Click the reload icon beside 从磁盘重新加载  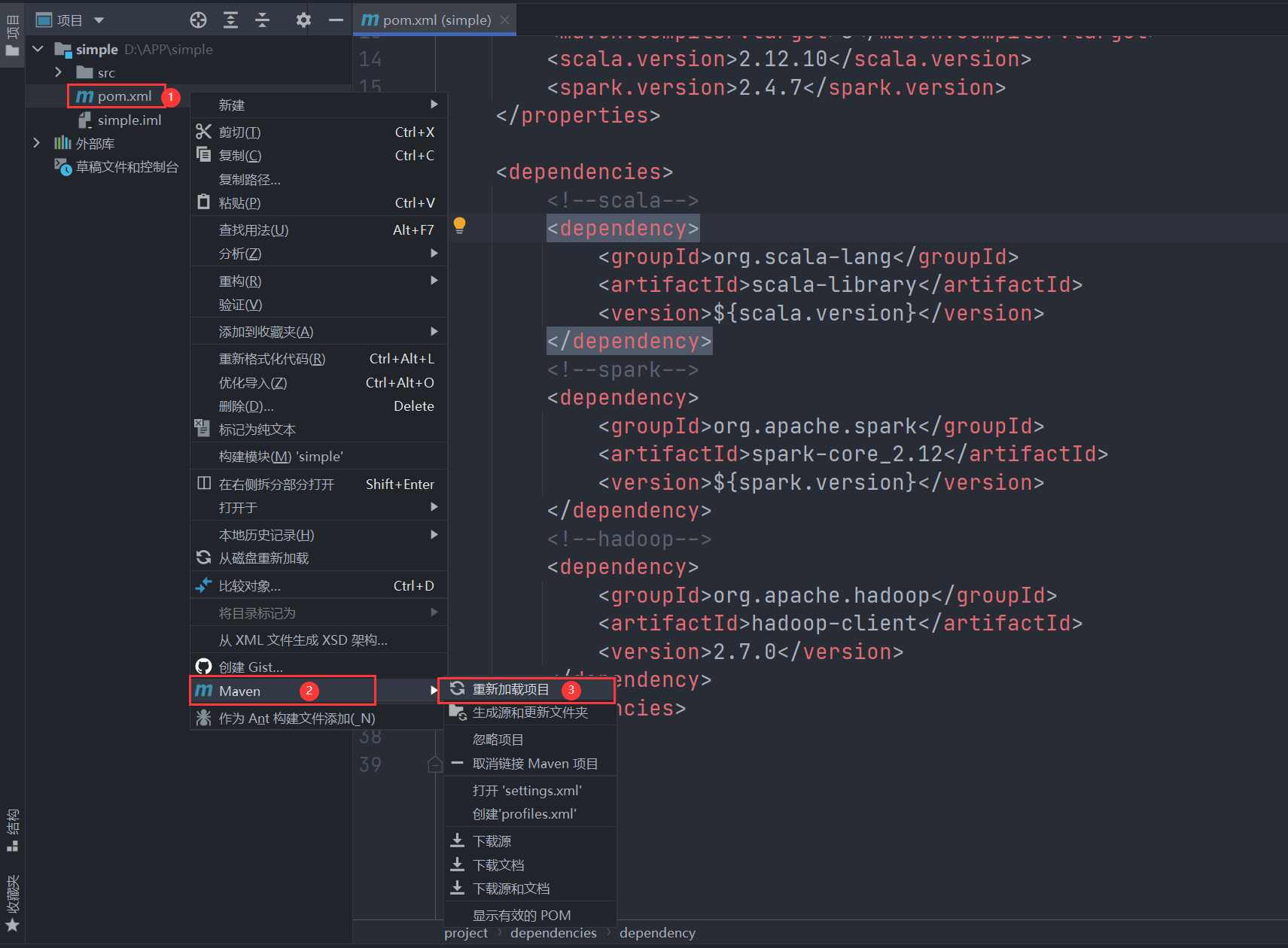(203, 558)
